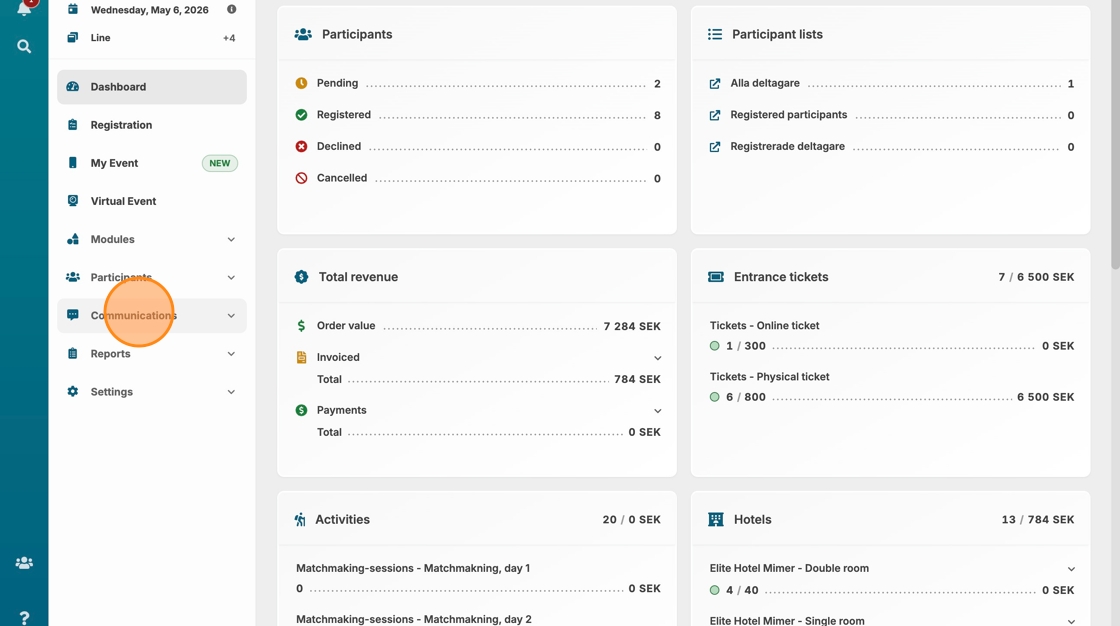Expand the Reports menu chevron
This screenshot has height=626, width=1120.
point(231,354)
